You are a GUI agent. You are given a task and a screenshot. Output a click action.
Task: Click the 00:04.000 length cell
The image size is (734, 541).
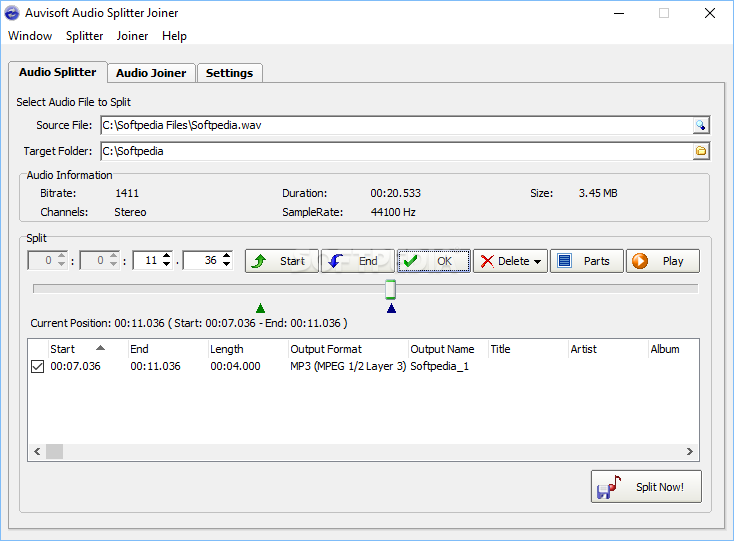(235, 366)
